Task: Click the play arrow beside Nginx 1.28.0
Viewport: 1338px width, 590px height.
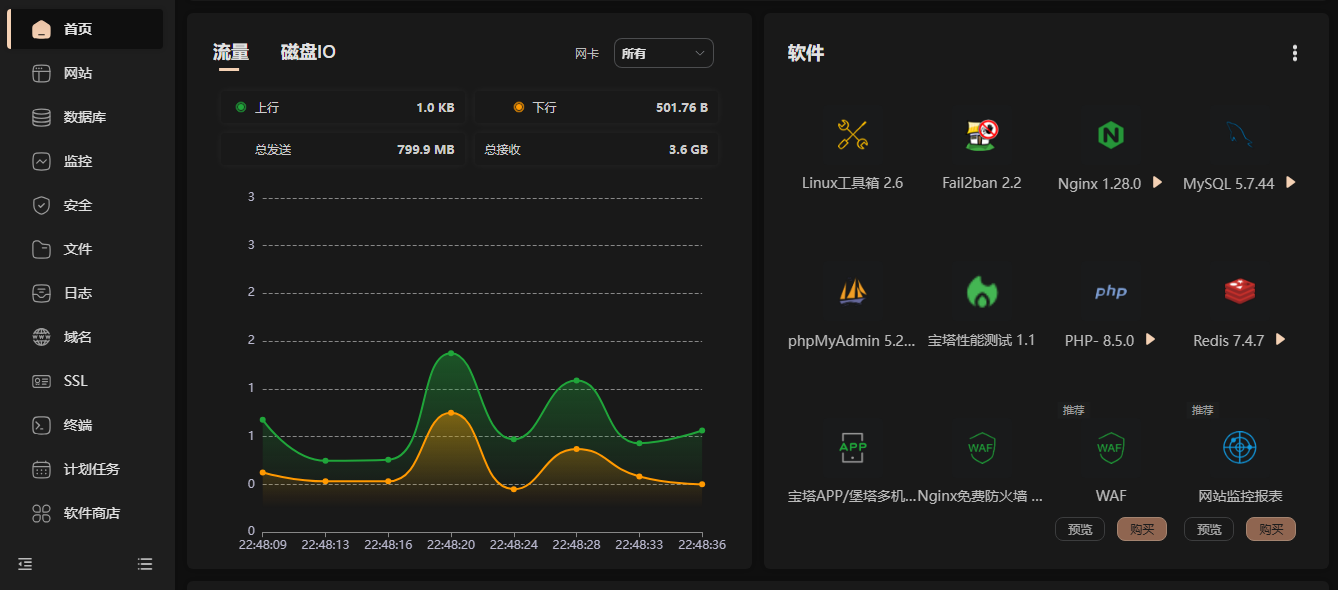Action: [x=1157, y=183]
